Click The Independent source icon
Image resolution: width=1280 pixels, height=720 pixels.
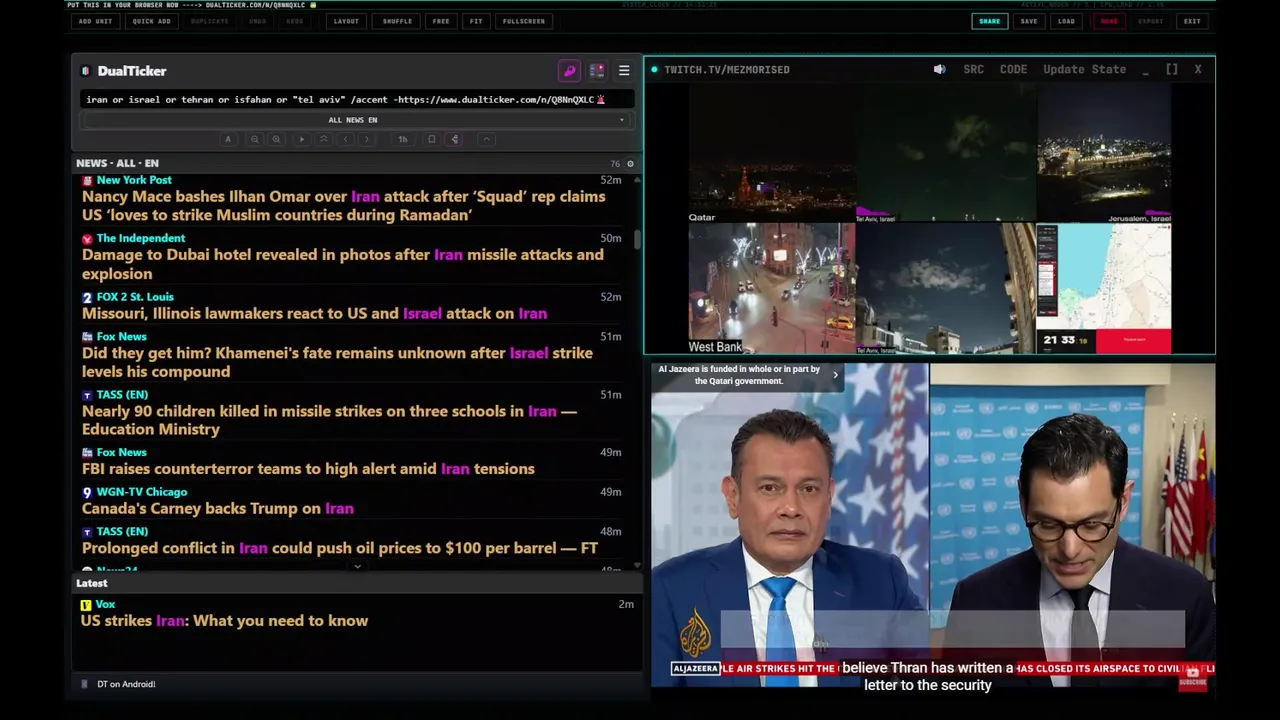click(87, 239)
